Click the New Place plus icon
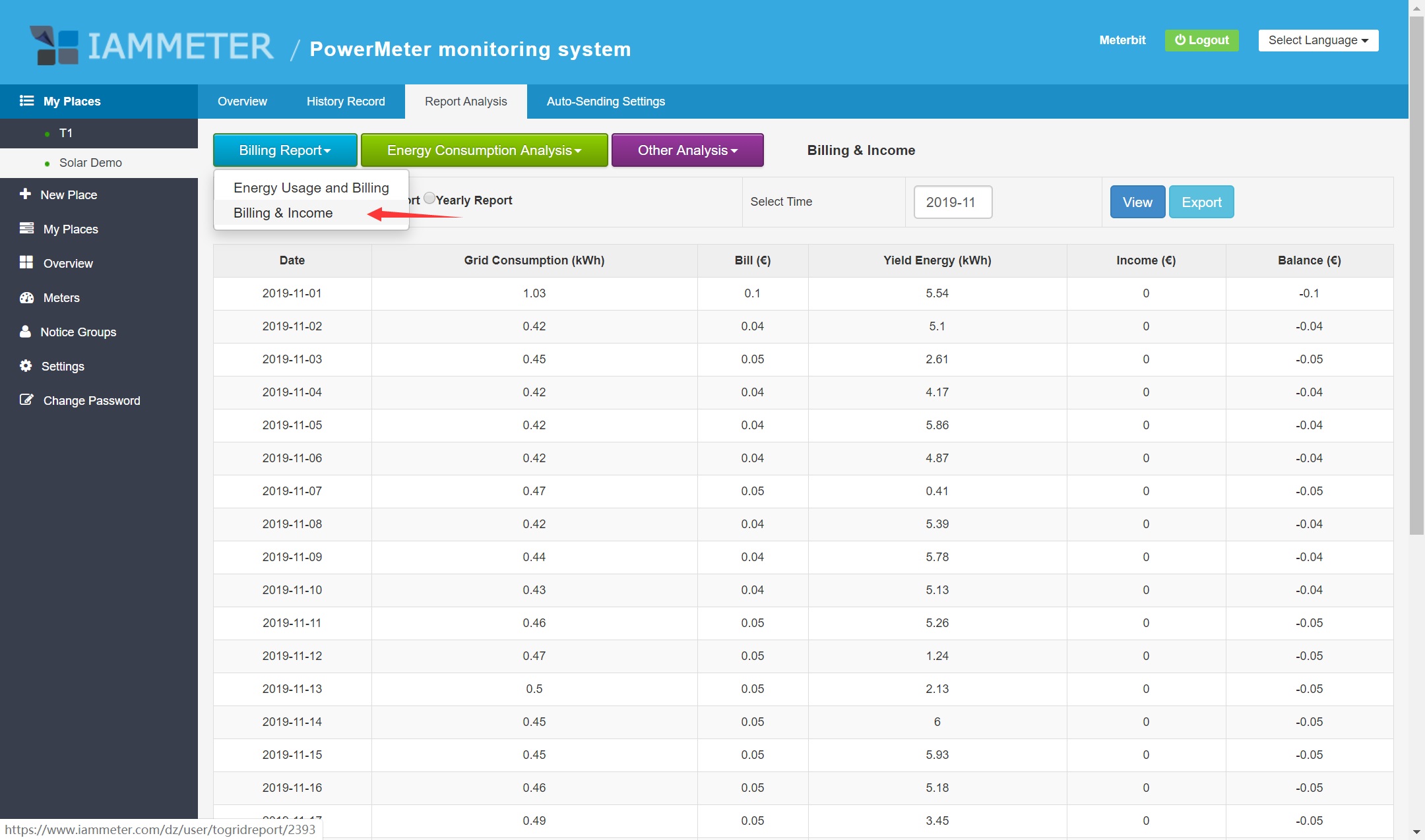This screenshot has width=1425, height=840. click(26, 195)
